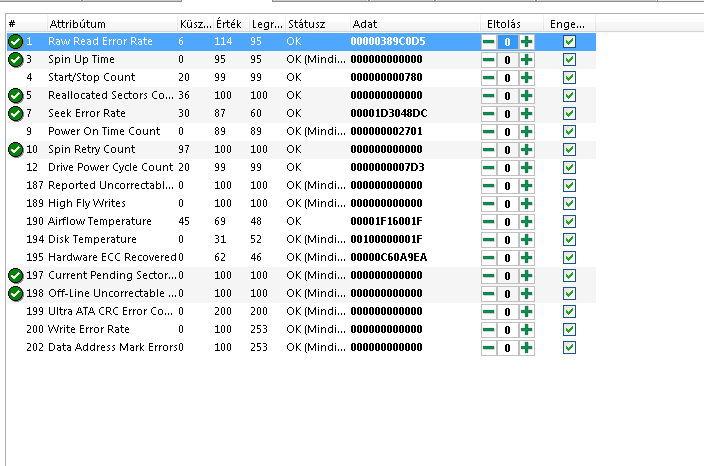Decrease offset for Spin Up Time
704x466 pixels.
click(488, 60)
